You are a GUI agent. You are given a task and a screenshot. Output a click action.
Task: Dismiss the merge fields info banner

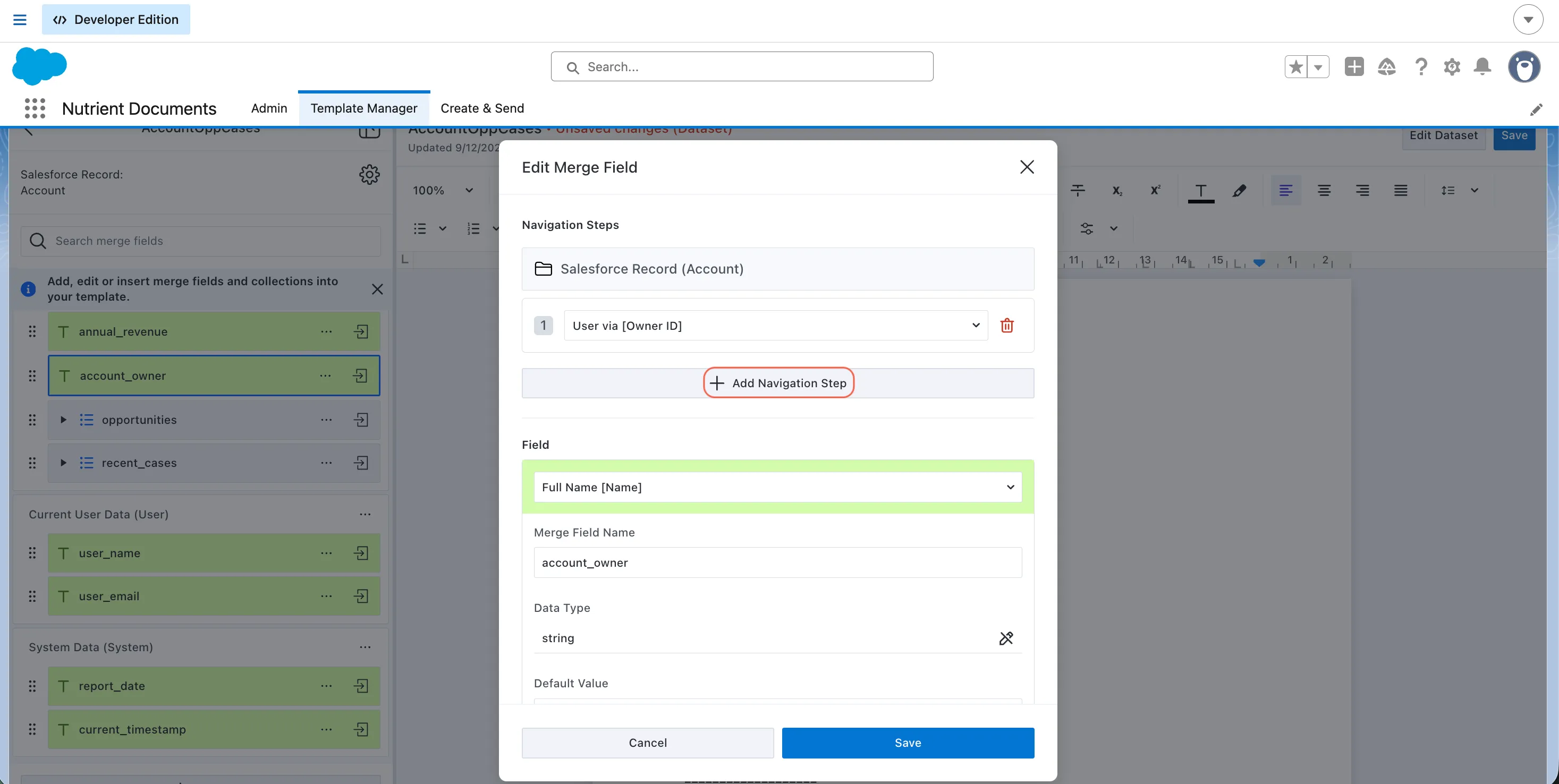point(377,289)
